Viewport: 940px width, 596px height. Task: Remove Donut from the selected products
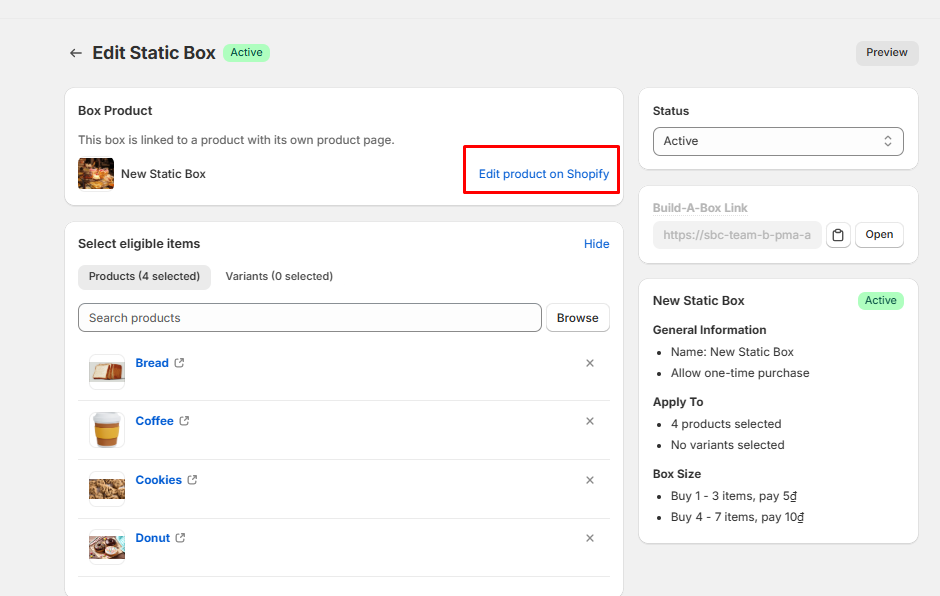click(x=590, y=538)
